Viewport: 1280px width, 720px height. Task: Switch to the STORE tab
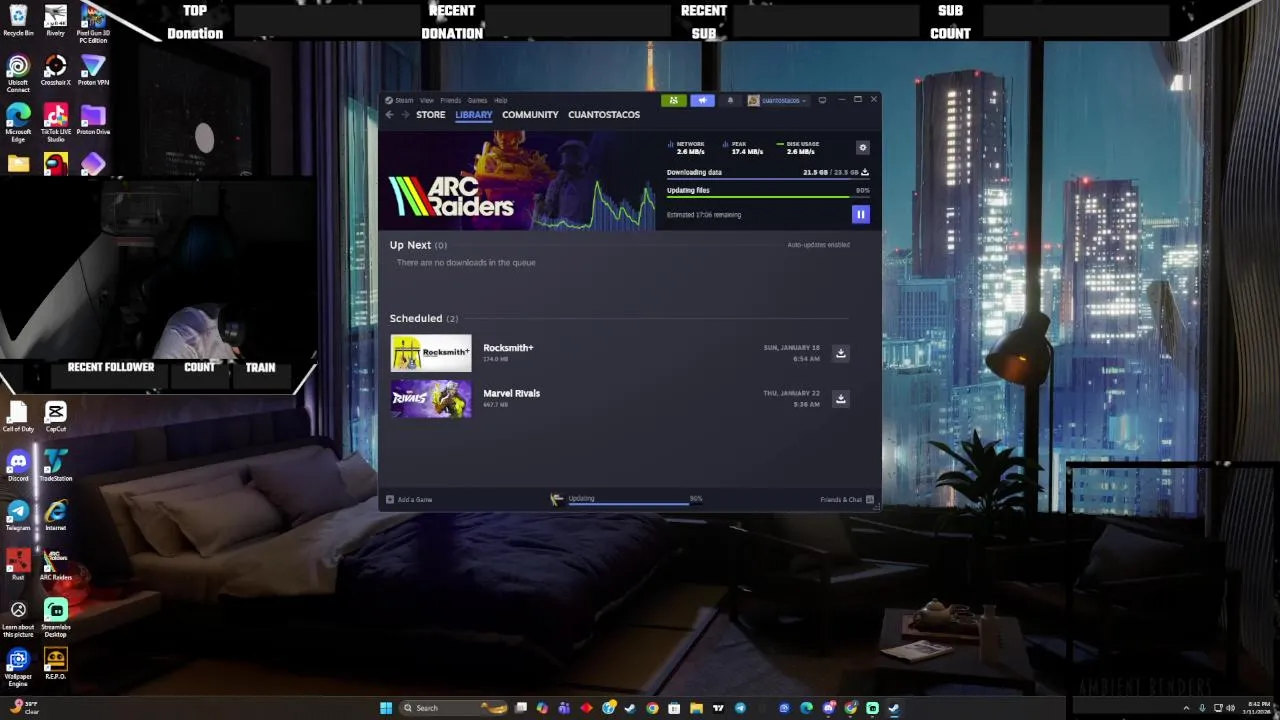click(x=431, y=115)
